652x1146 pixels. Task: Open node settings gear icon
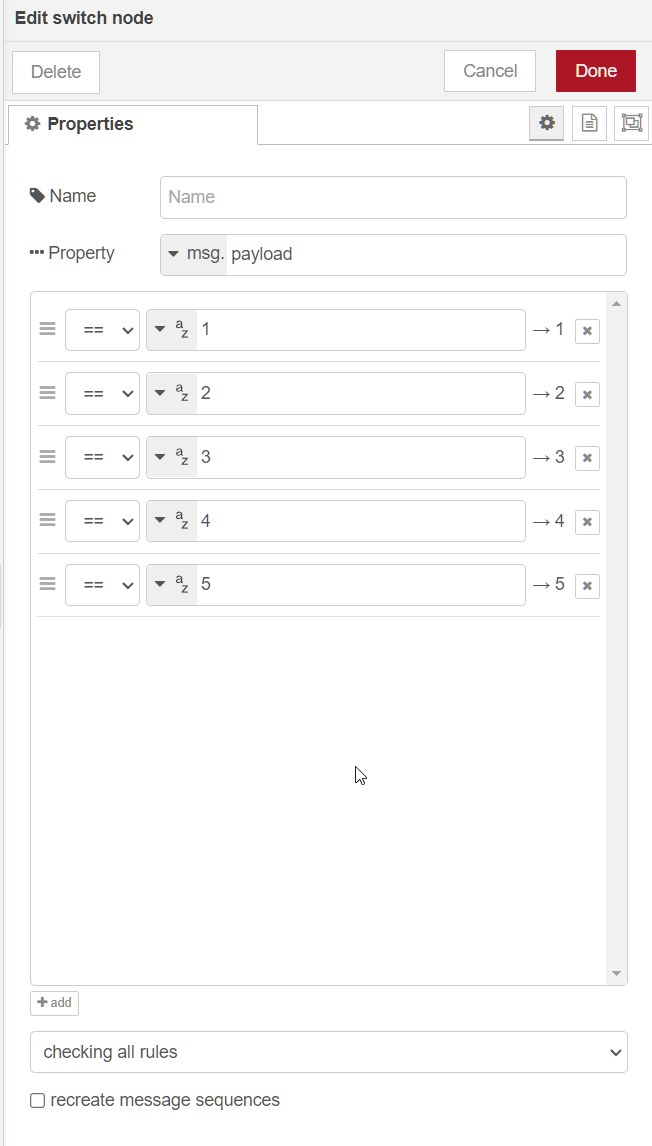click(x=546, y=123)
